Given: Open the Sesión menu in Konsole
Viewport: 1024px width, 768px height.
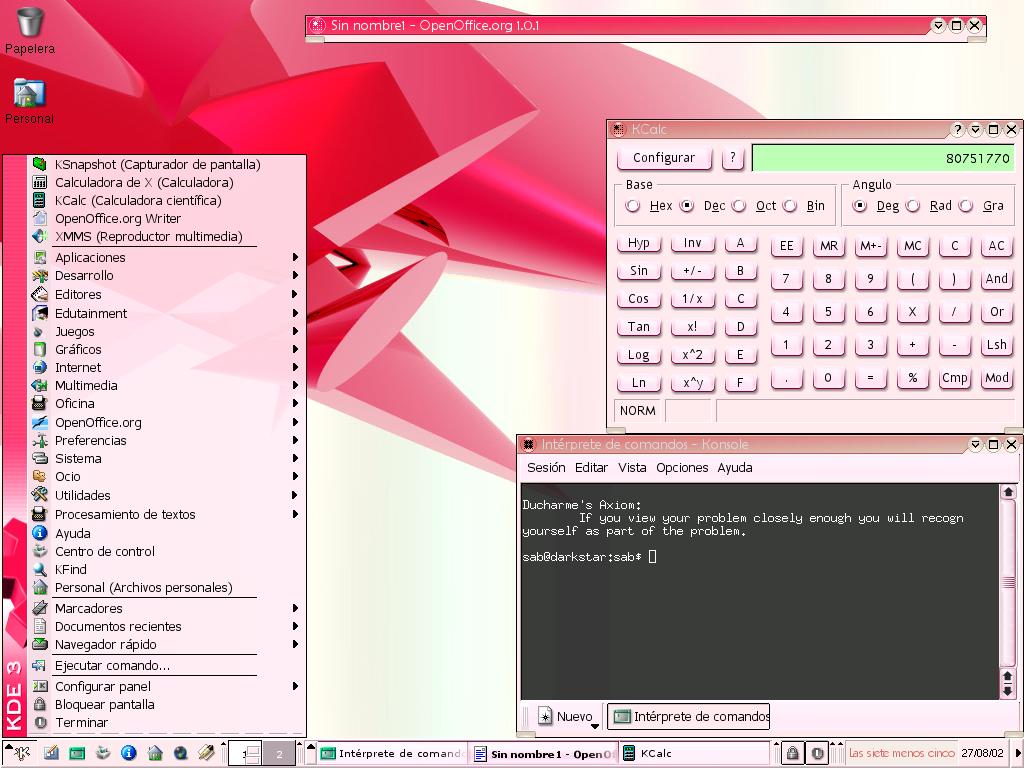Looking at the screenshot, I should [x=546, y=468].
